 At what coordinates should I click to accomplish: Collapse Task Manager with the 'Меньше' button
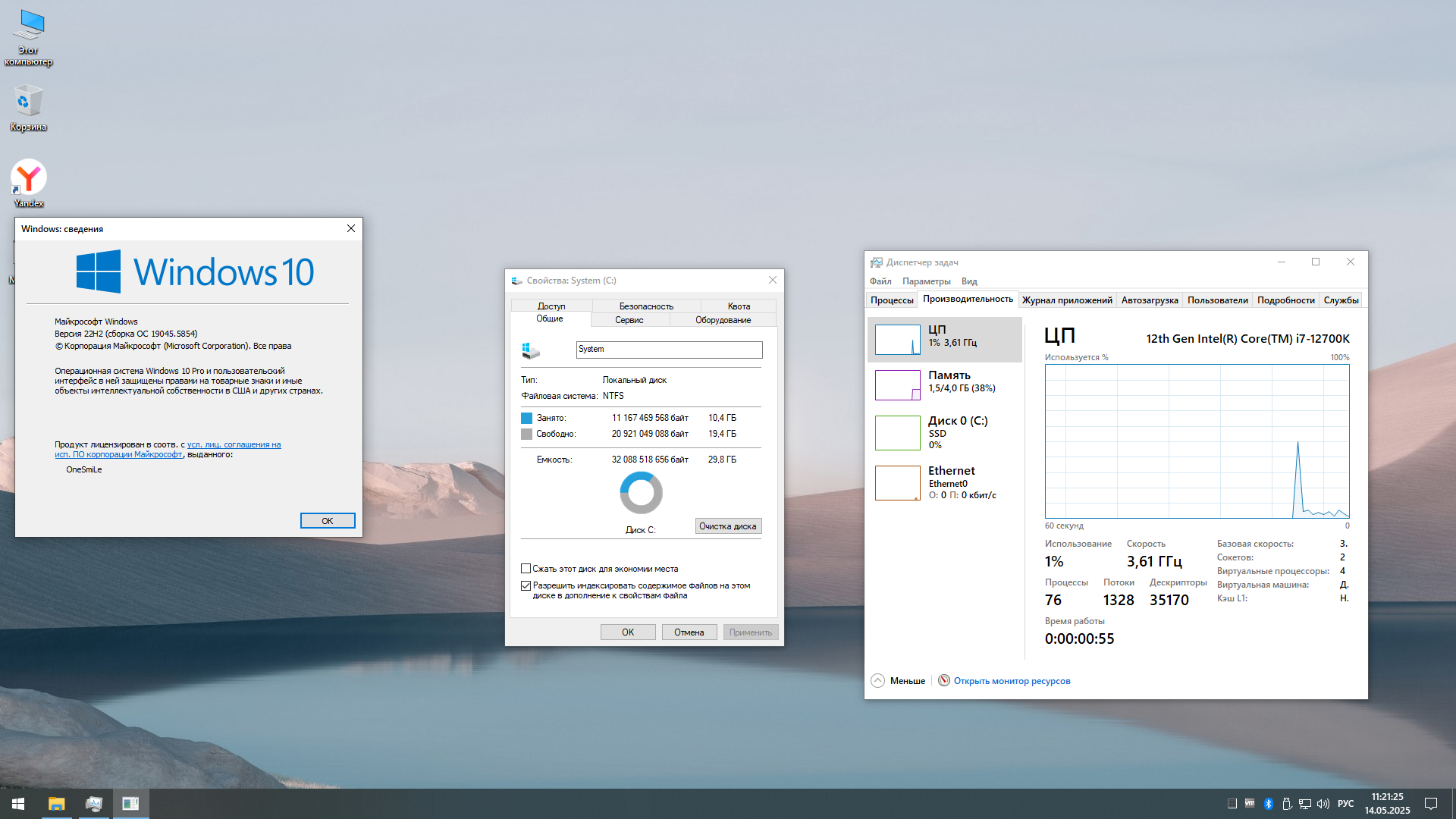point(899,681)
